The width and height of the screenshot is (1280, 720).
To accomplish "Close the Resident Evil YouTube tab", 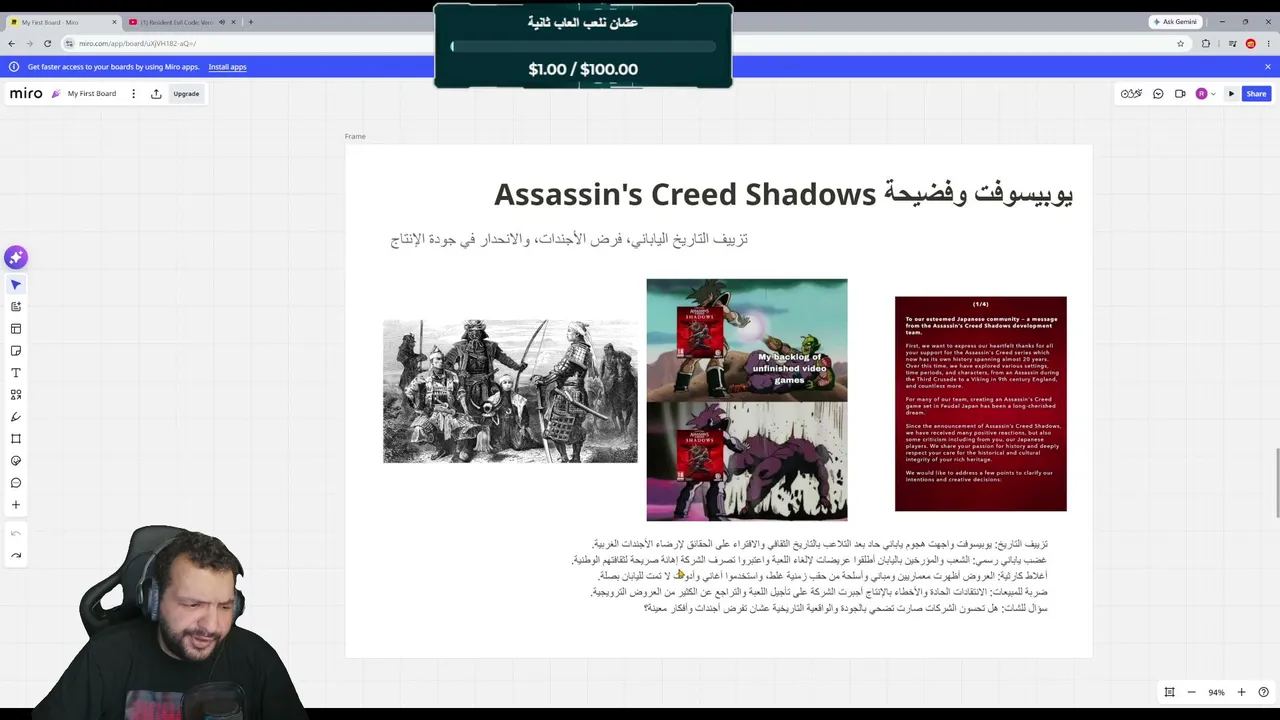I will 234,22.
